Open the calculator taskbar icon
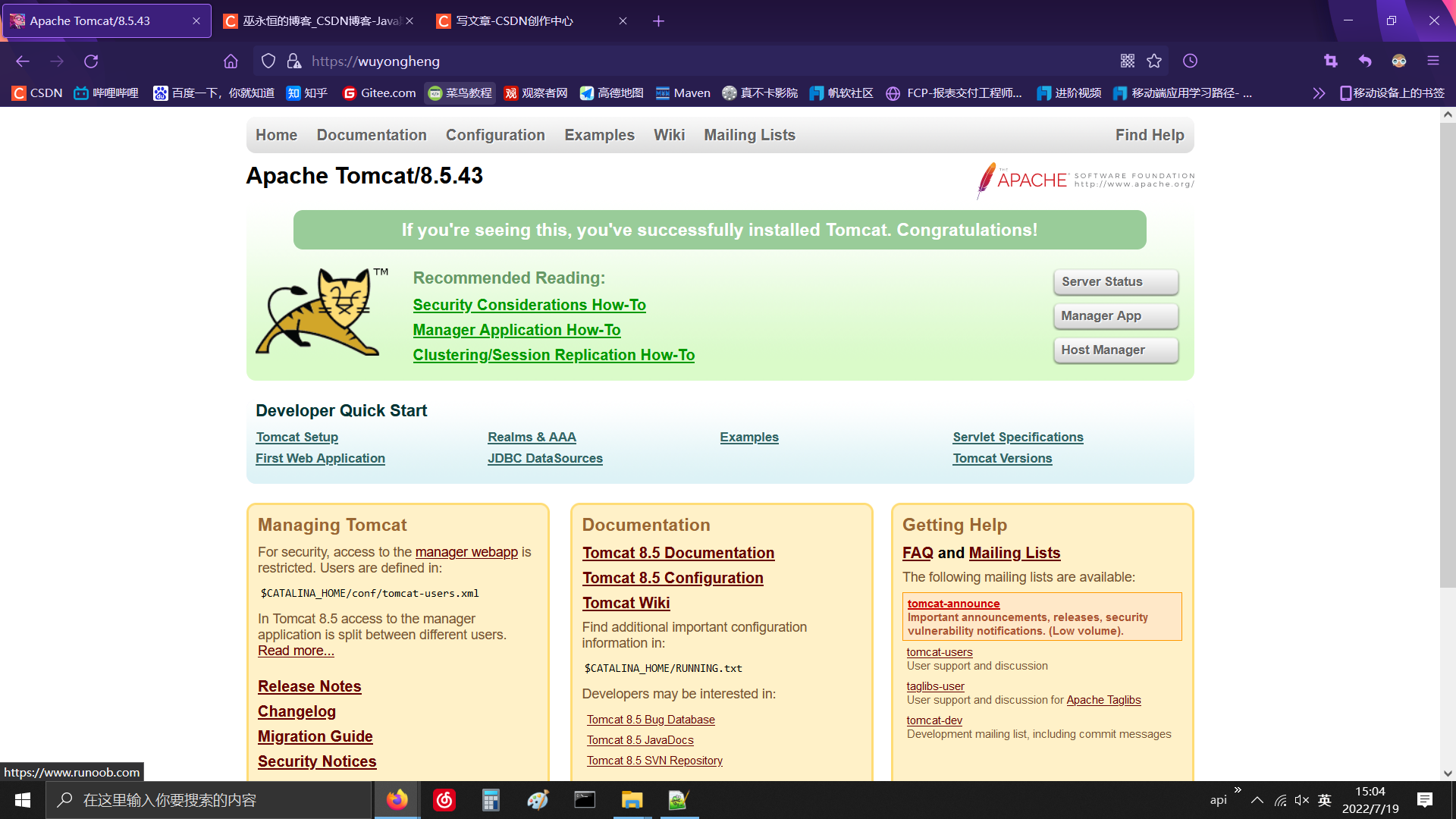The width and height of the screenshot is (1456, 819). coord(491,800)
